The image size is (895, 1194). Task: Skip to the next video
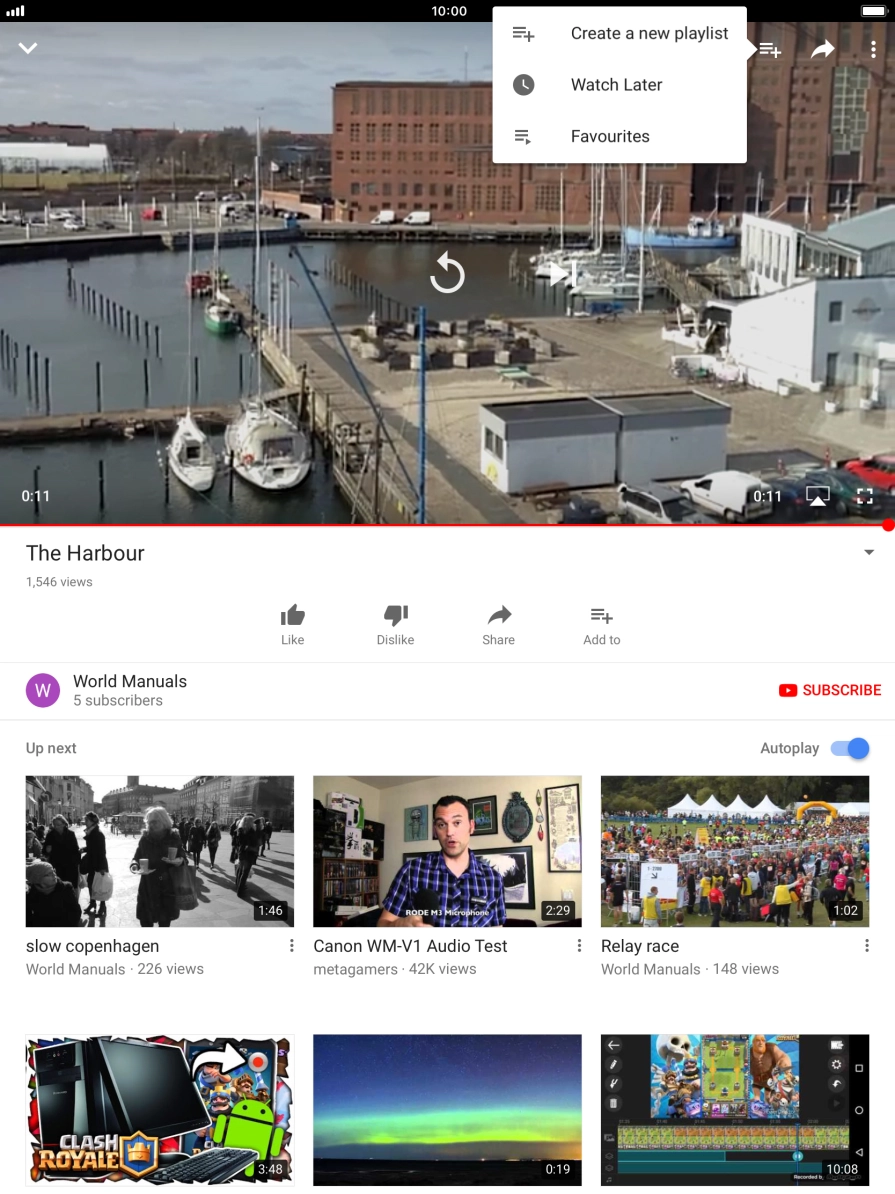[x=562, y=273]
